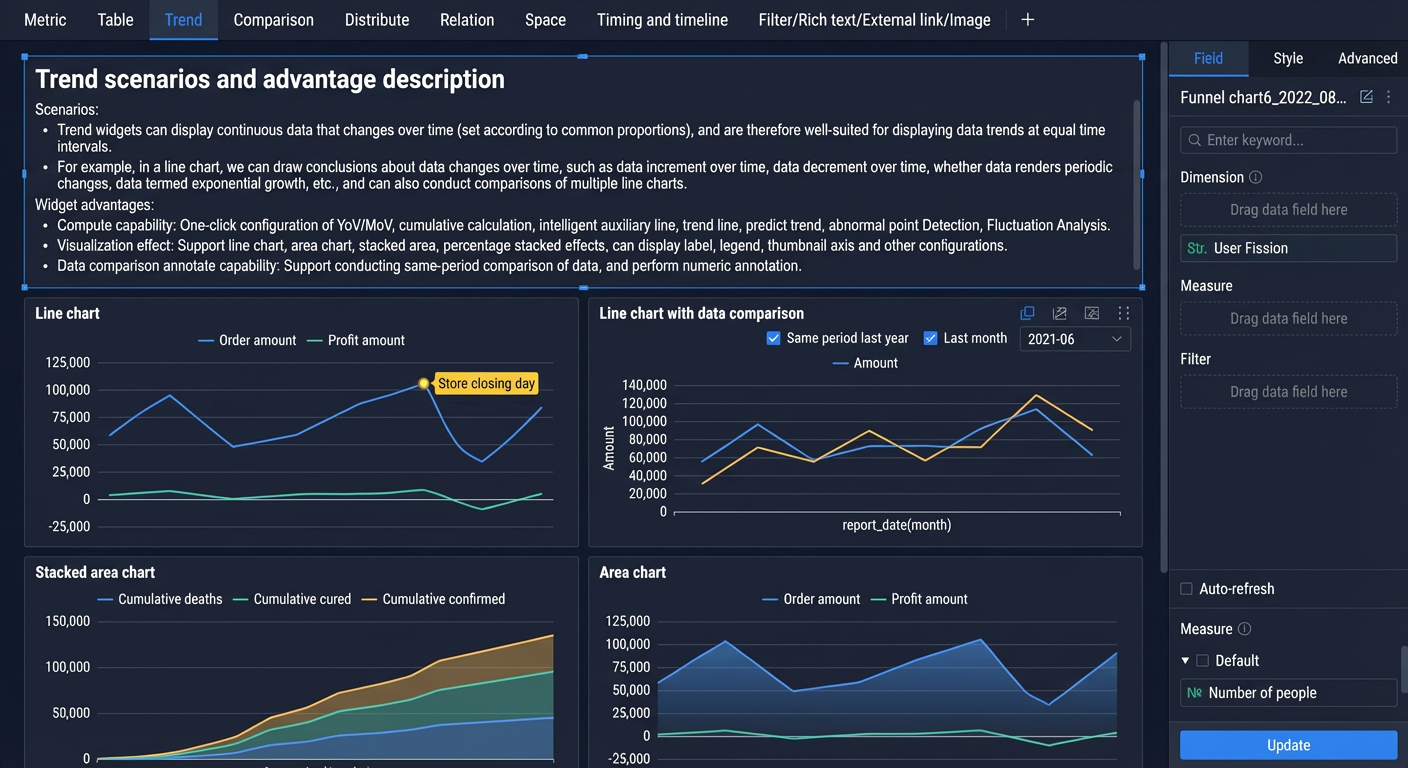The height and width of the screenshot is (768, 1408).
Task: Click the edit chart icon beside copy icon
Action: pos(1059,313)
